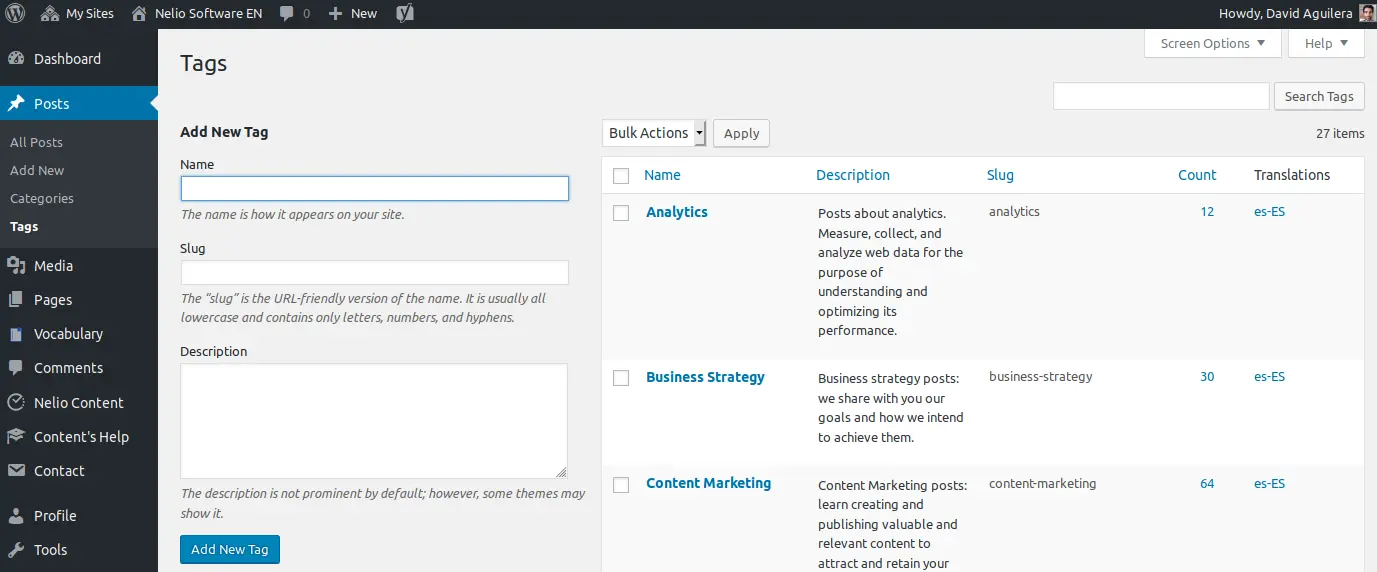Toggle the select-all tags checkbox in header
Screen dimensions: 1377x572
(621, 176)
